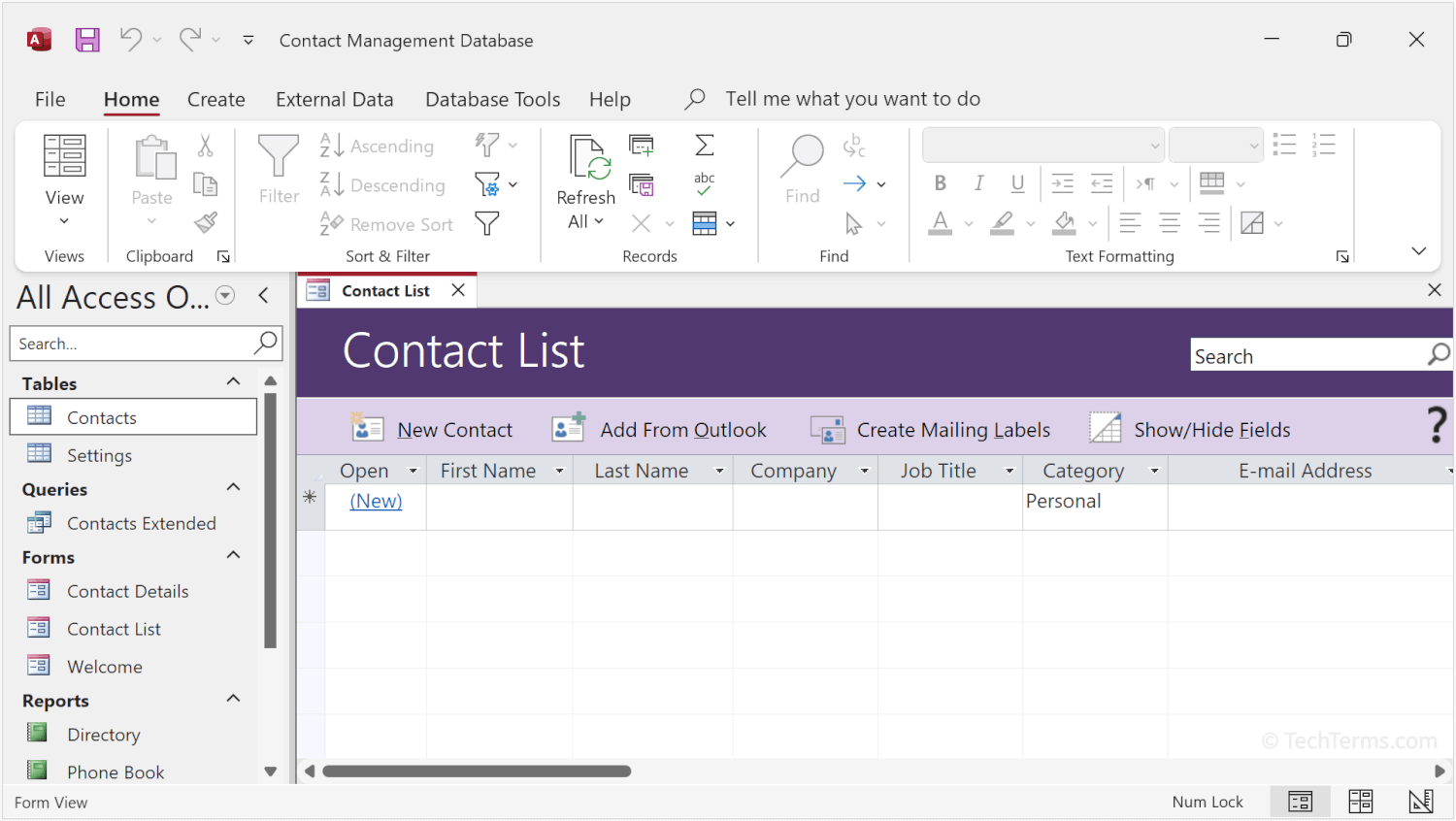Image resolution: width=1456 pixels, height=821 pixels.
Task: Click the Totals sigma icon
Action: [705, 146]
